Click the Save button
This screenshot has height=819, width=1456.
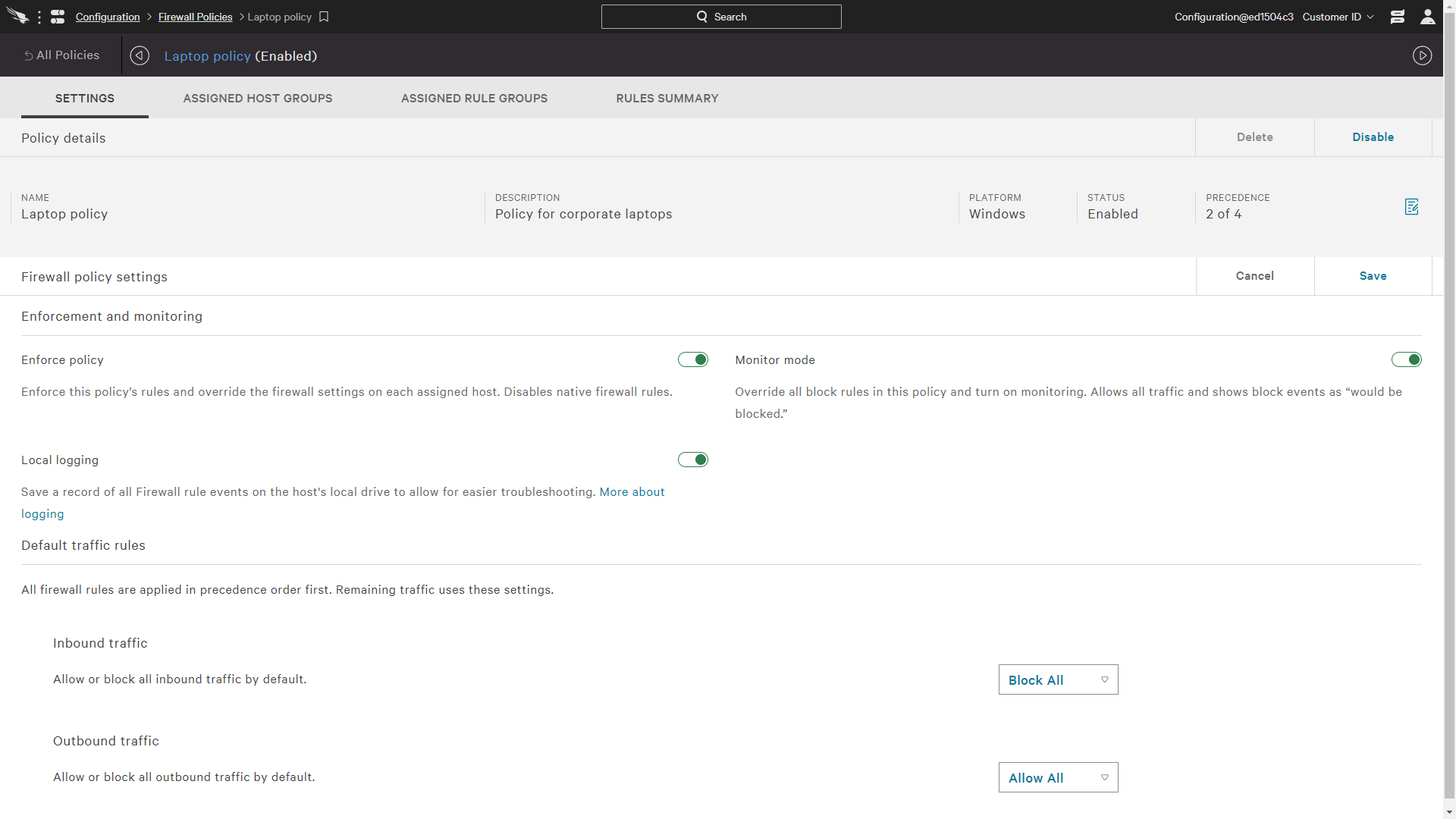click(x=1373, y=276)
